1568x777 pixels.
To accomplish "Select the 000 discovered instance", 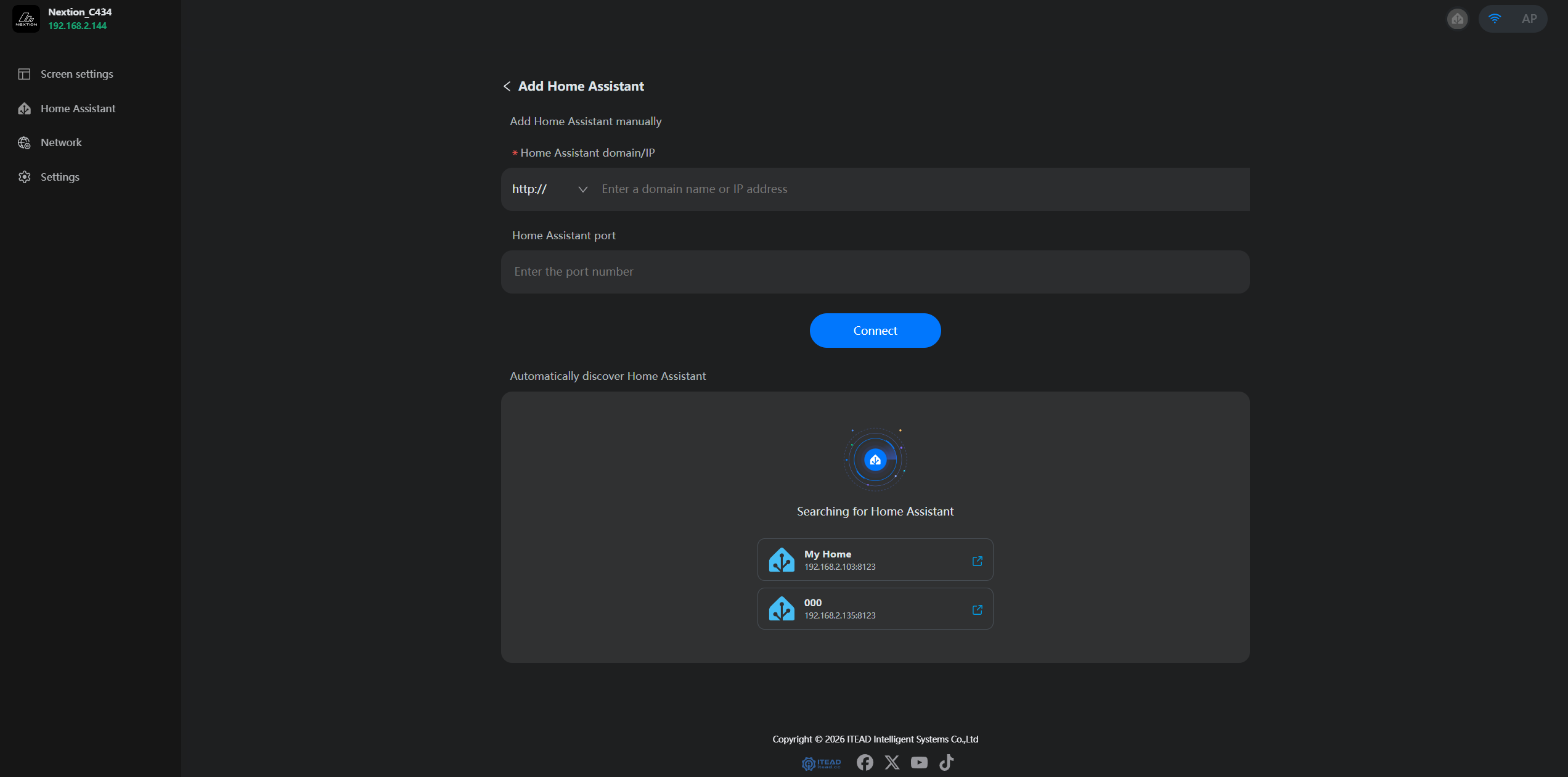I will pos(875,609).
